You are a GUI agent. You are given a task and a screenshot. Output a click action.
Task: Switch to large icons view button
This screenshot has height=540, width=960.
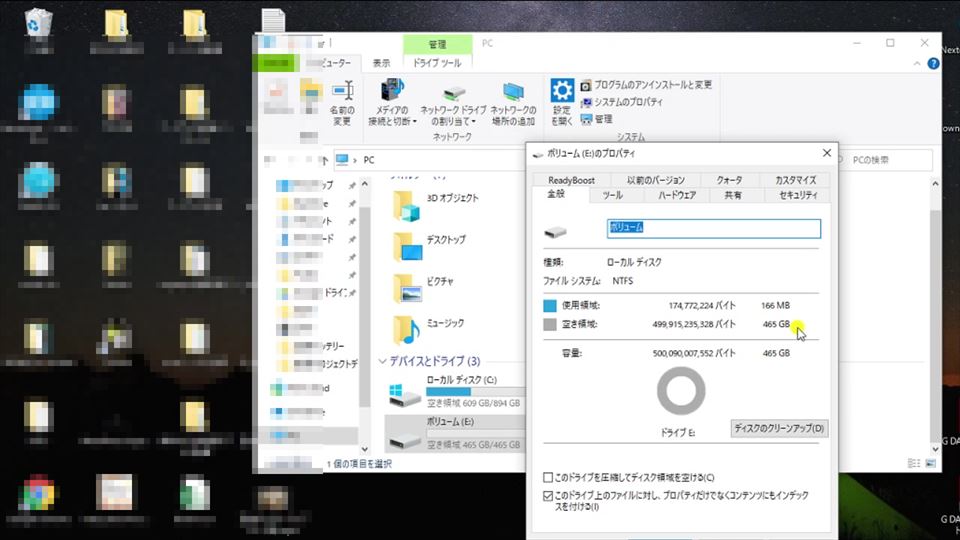[x=930, y=463]
